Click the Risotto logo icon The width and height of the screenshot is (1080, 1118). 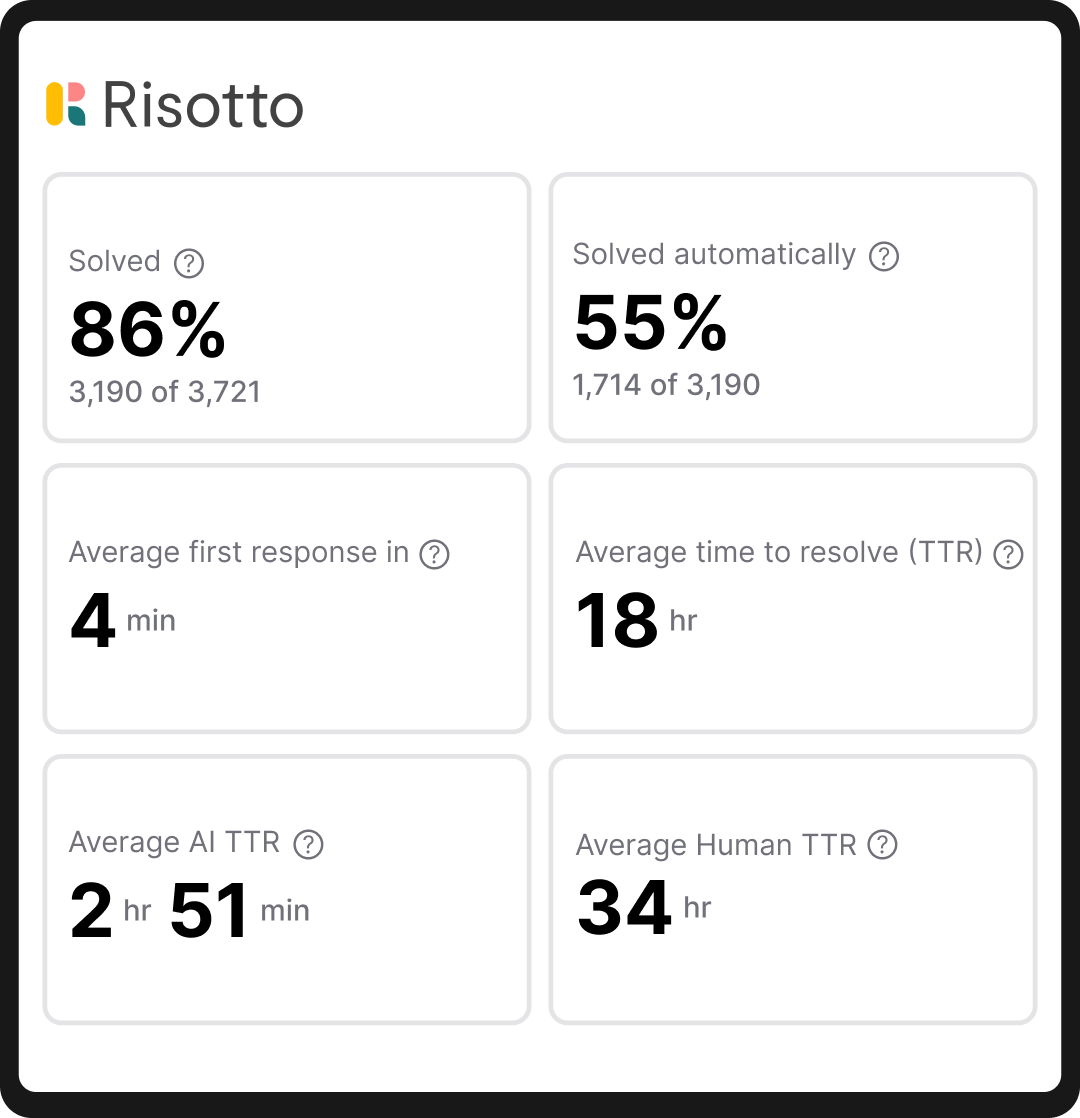pyautogui.click(x=67, y=103)
